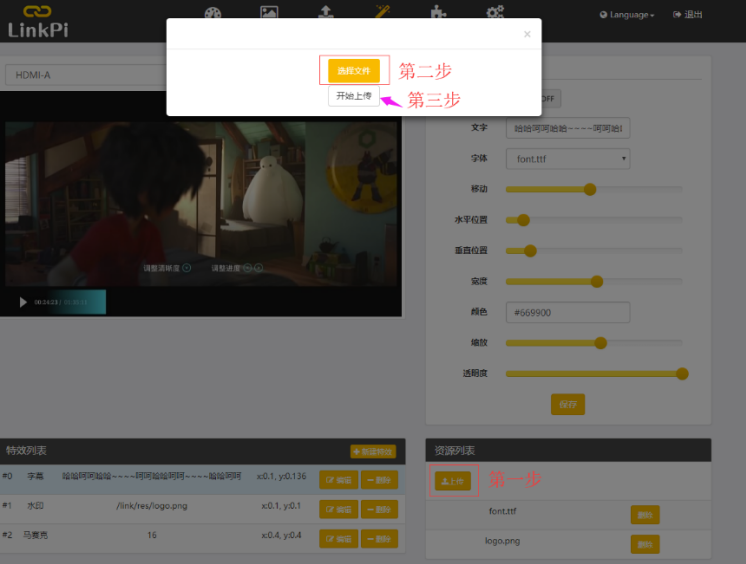Open the magic wand effects icon in top navigation
This screenshot has height=564, width=746.
point(382,11)
